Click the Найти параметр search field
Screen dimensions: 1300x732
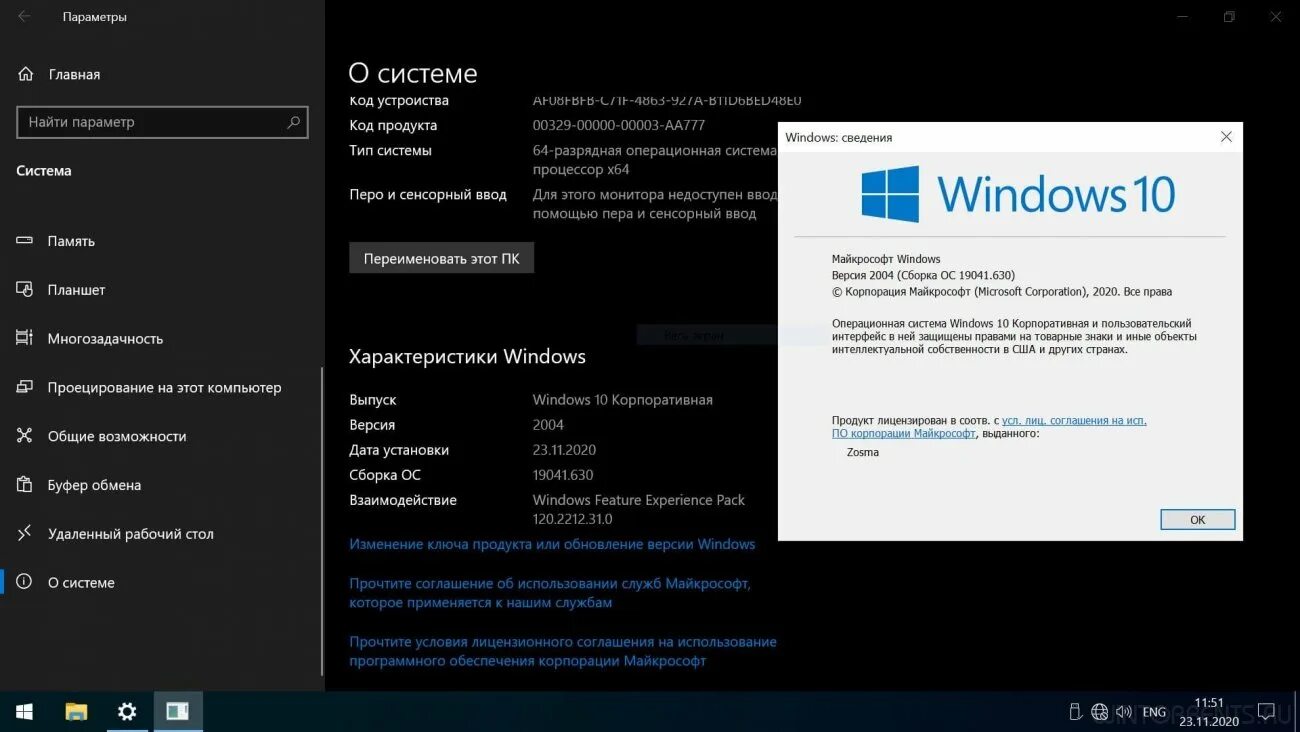(x=162, y=122)
